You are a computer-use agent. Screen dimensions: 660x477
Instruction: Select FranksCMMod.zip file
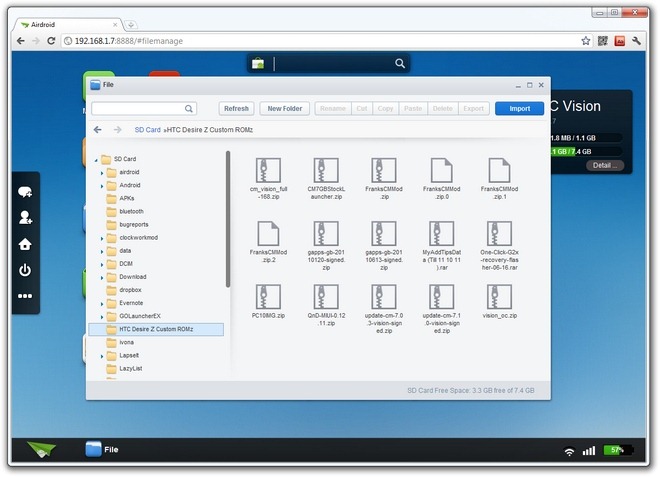384,179
